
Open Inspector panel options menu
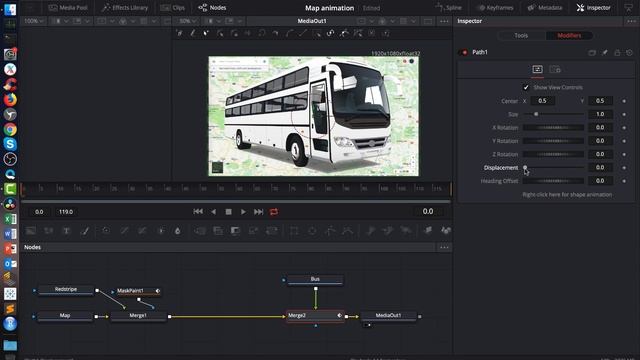pos(631,21)
